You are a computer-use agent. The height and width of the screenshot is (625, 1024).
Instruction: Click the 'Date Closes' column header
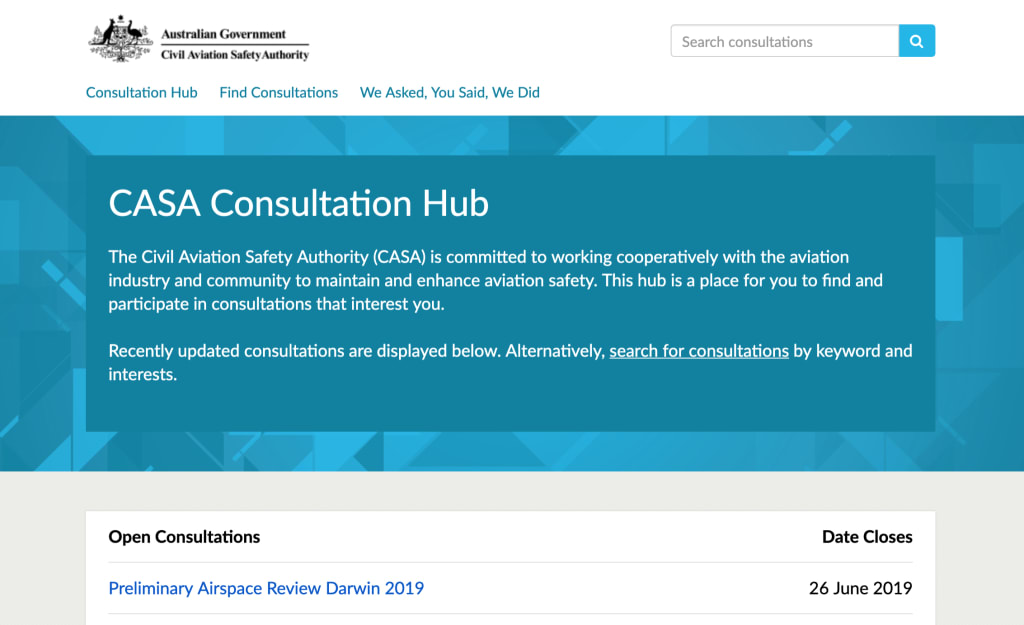[867, 537]
